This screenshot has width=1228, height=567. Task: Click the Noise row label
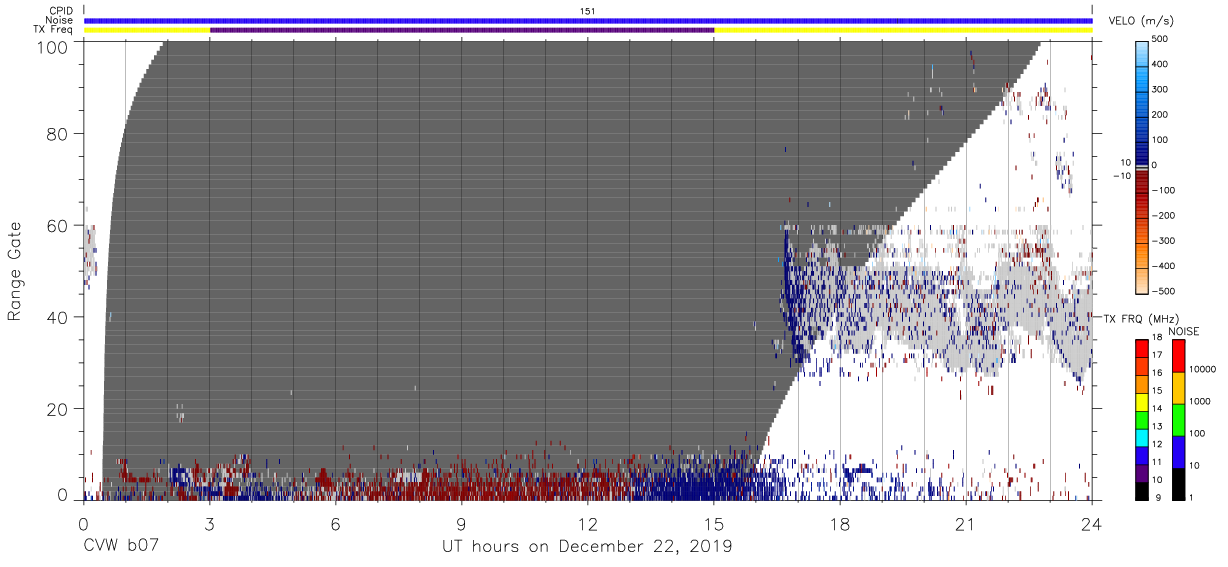(x=59, y=20)
